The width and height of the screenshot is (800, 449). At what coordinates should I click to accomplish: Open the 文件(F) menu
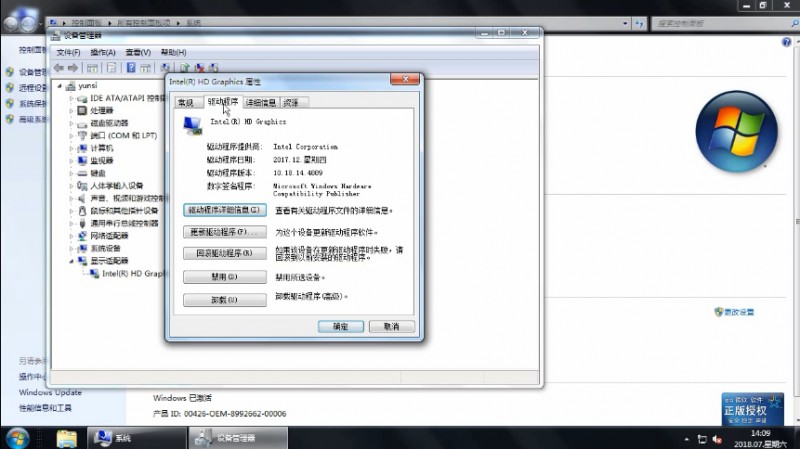tap(68, 53)
